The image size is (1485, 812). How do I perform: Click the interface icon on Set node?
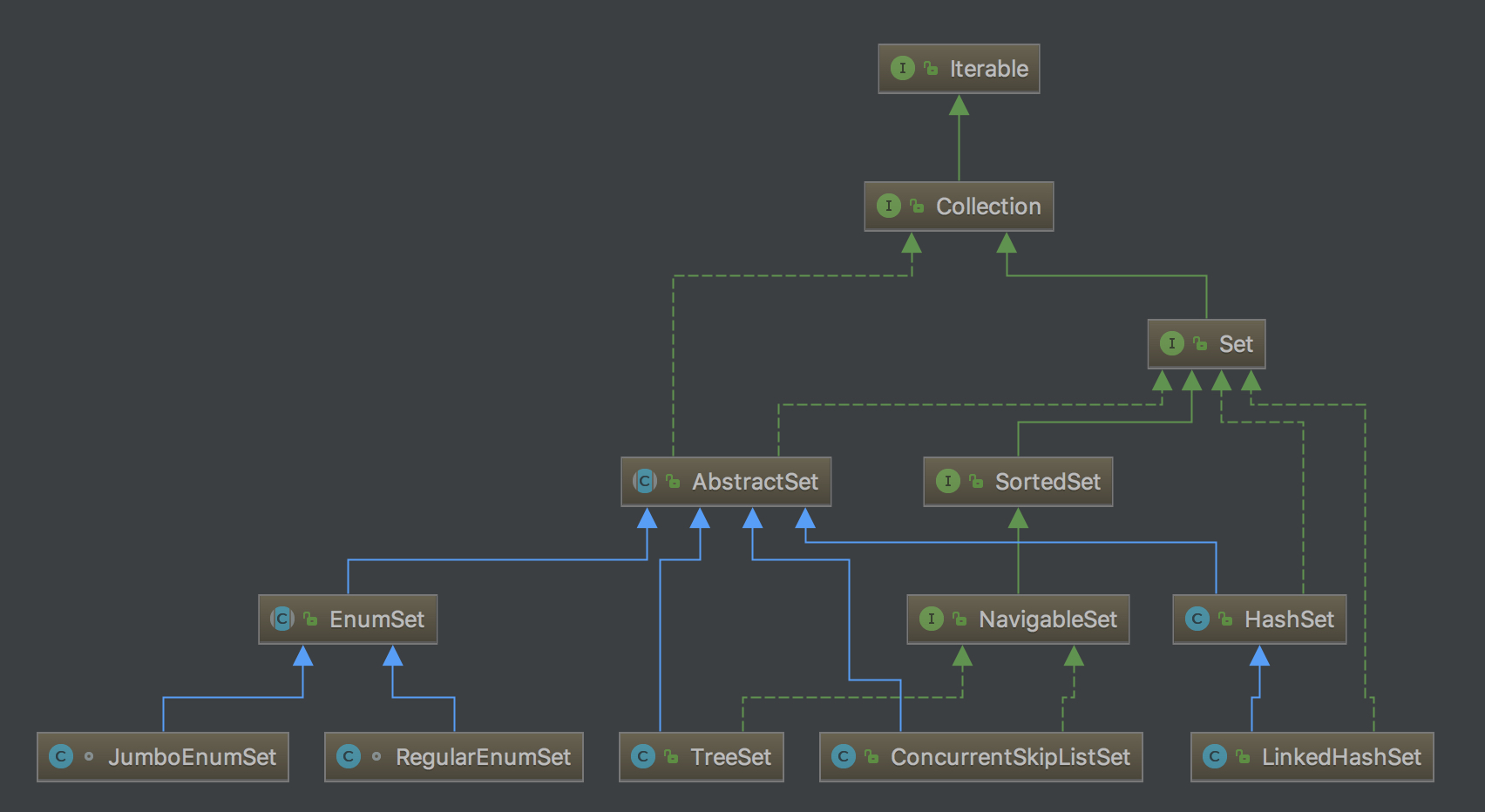coord(1172,343)
